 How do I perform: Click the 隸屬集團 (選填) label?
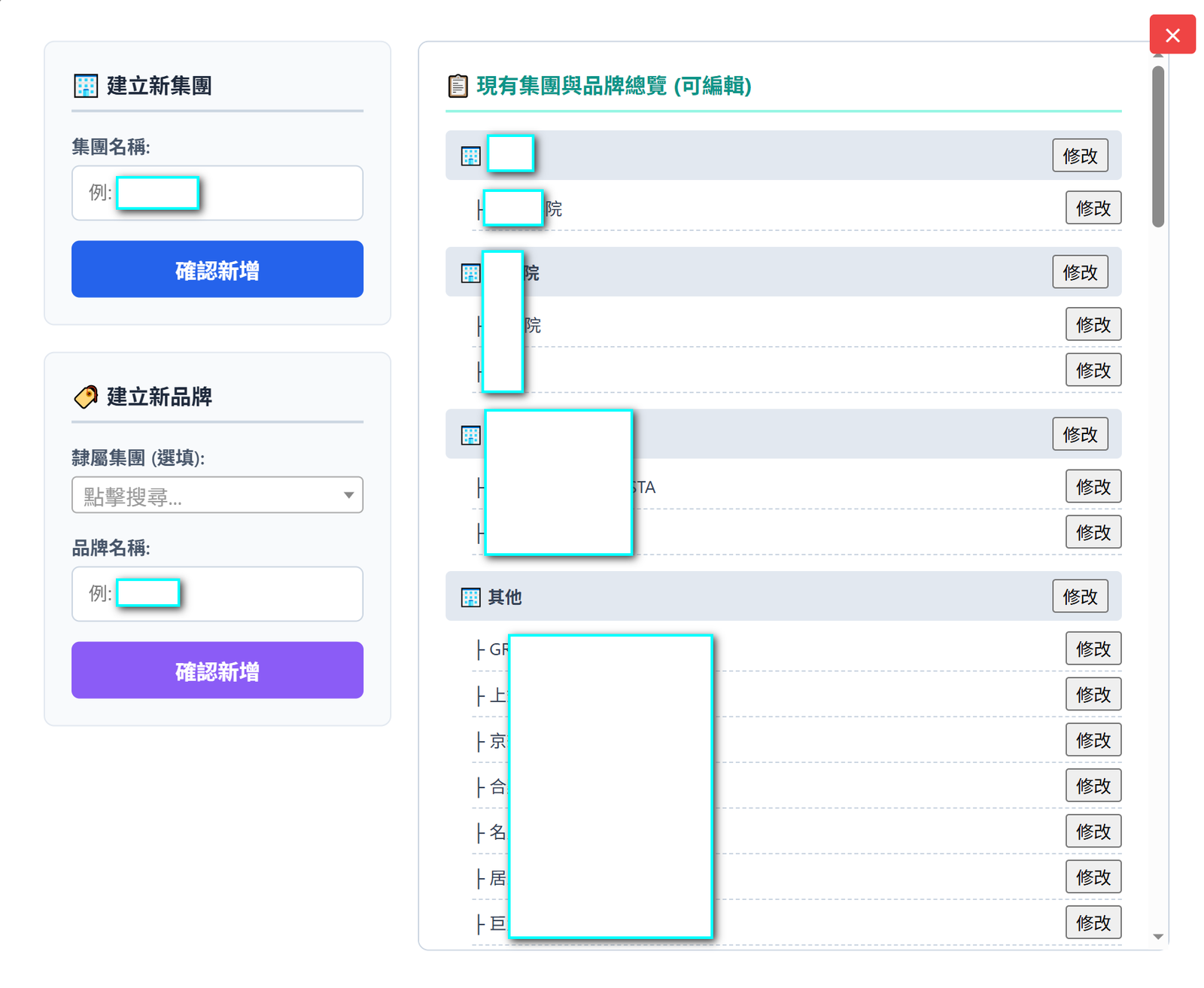138,458
